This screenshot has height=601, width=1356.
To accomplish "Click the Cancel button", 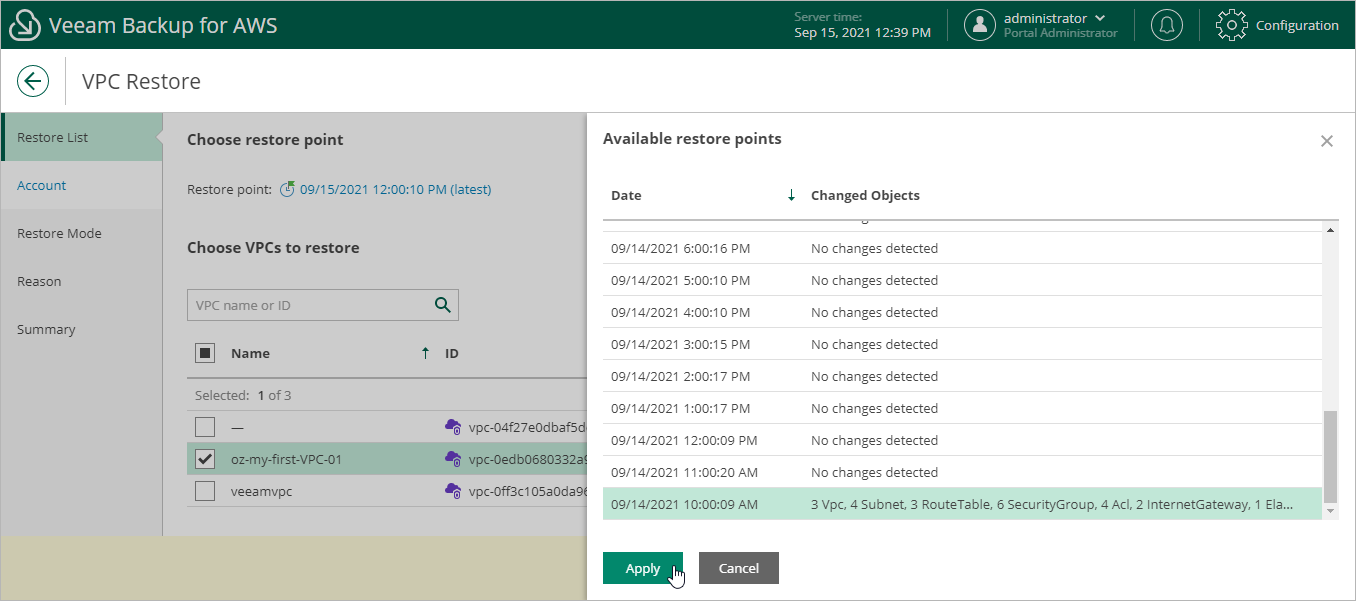I will (x=738, y=568).
